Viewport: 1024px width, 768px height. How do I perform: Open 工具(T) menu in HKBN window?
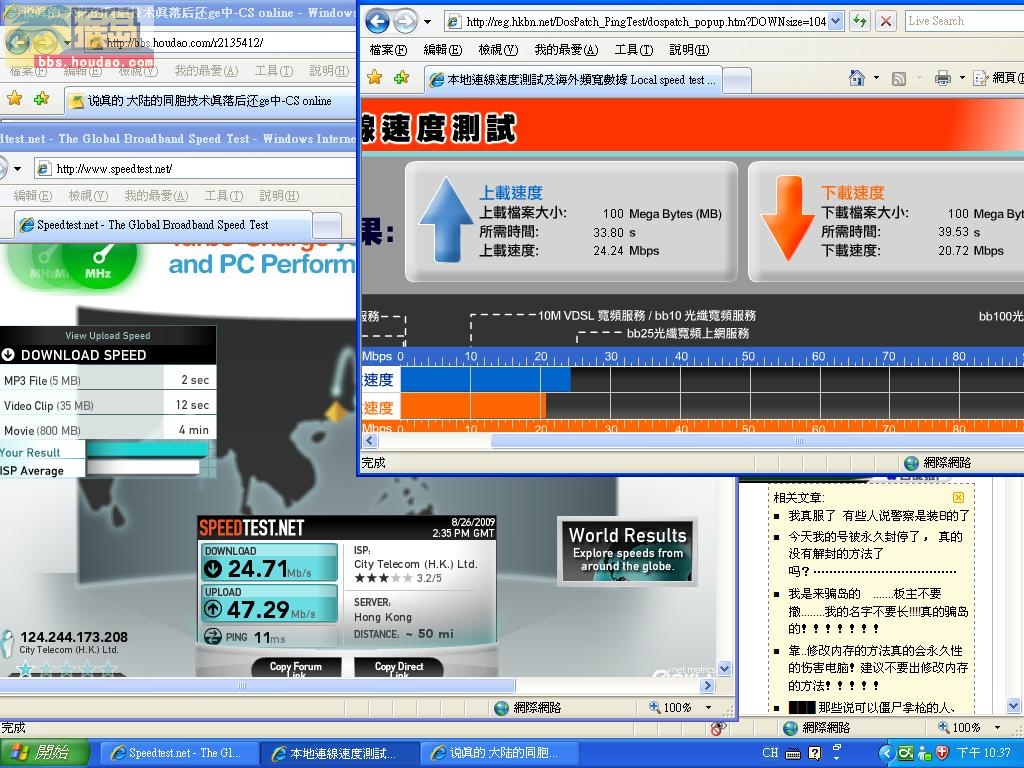pos(633,50)
